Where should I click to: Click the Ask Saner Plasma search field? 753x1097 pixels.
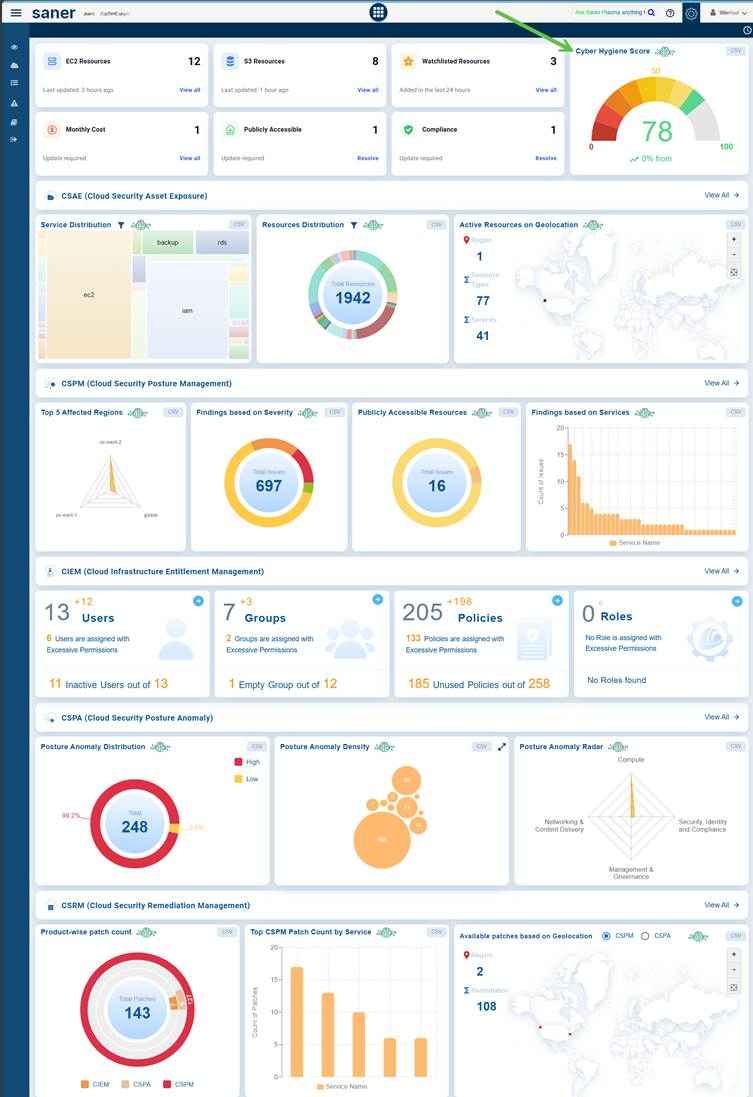[610, 13]
